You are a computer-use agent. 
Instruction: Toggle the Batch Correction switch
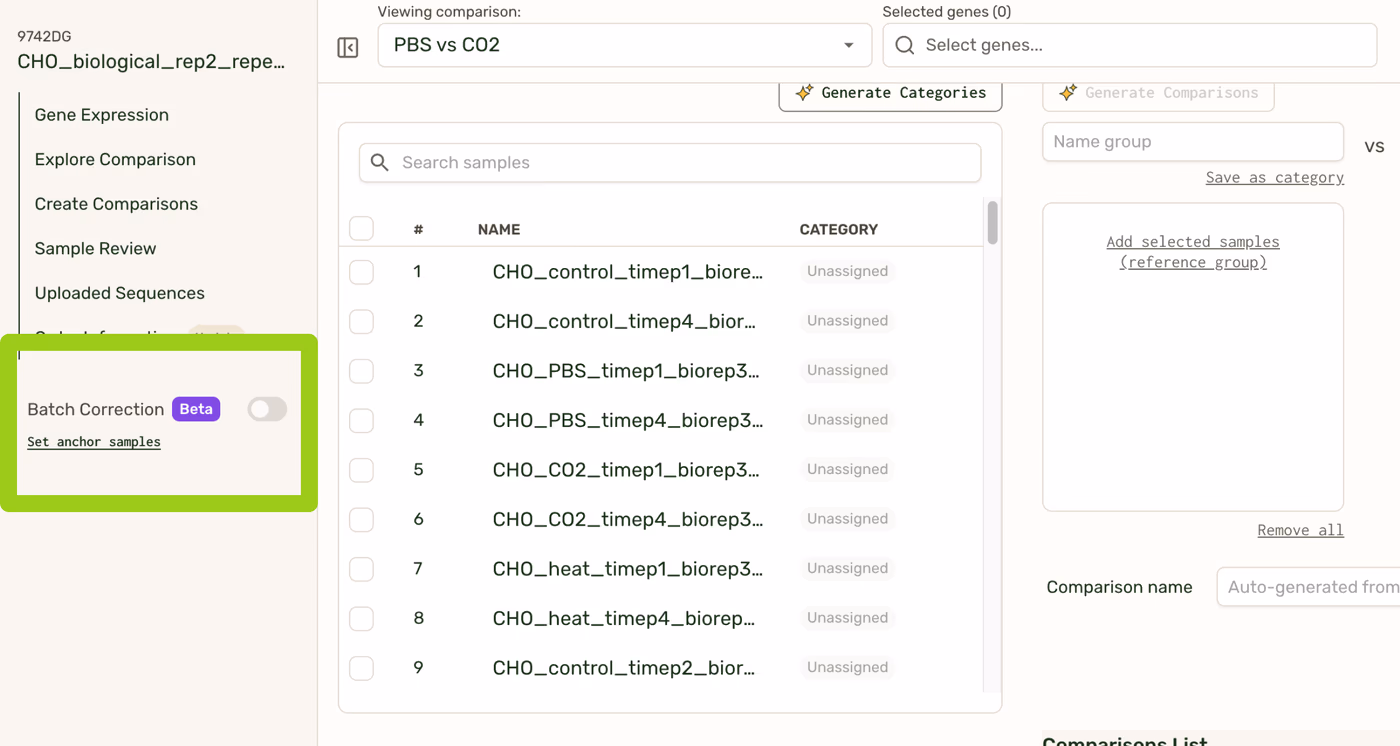tap(267, 409)
